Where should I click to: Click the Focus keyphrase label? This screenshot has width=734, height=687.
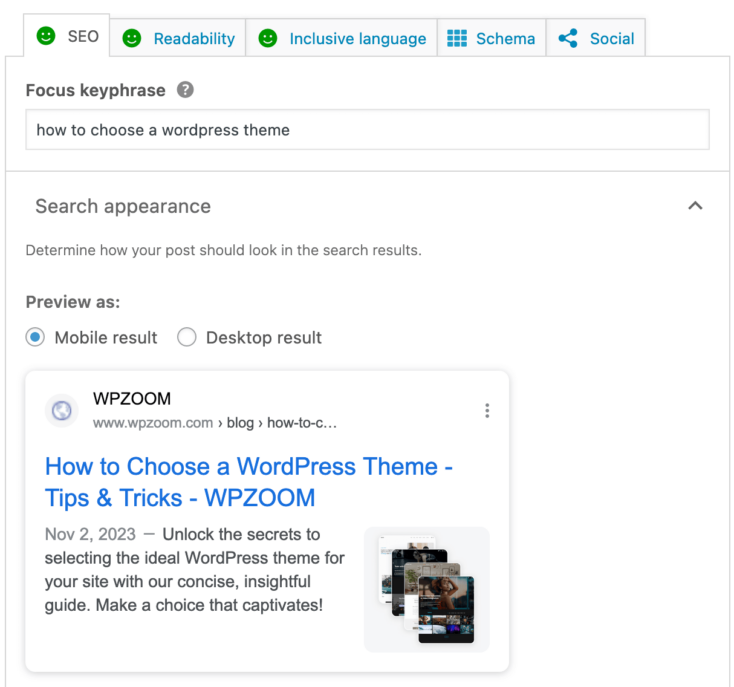[x=95, y=90]
